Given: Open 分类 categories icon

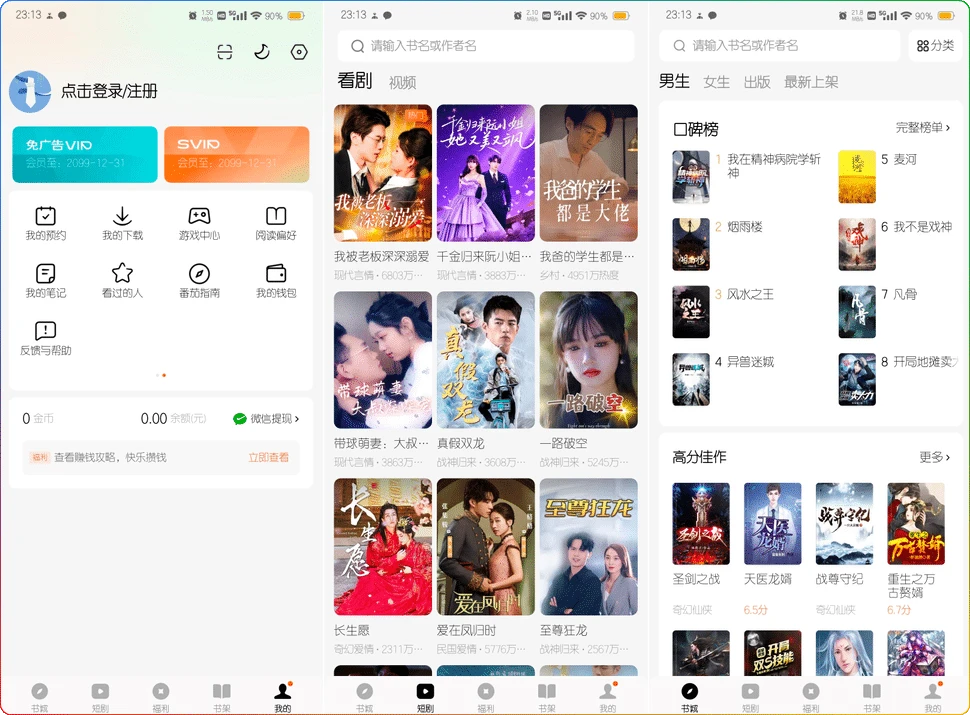Looking at the screenshot, I should [935, 46].
